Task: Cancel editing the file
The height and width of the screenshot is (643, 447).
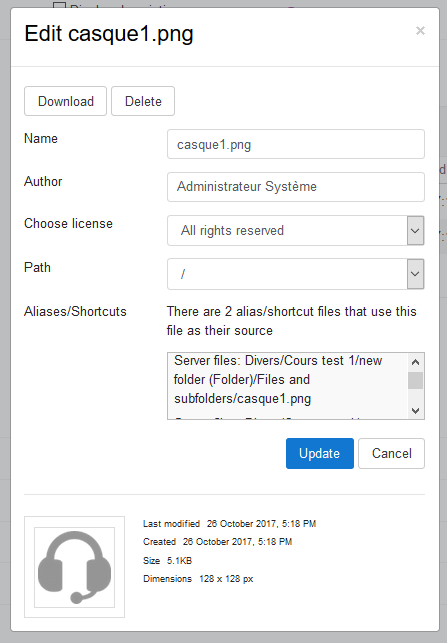Action: (x=392, y=453)
